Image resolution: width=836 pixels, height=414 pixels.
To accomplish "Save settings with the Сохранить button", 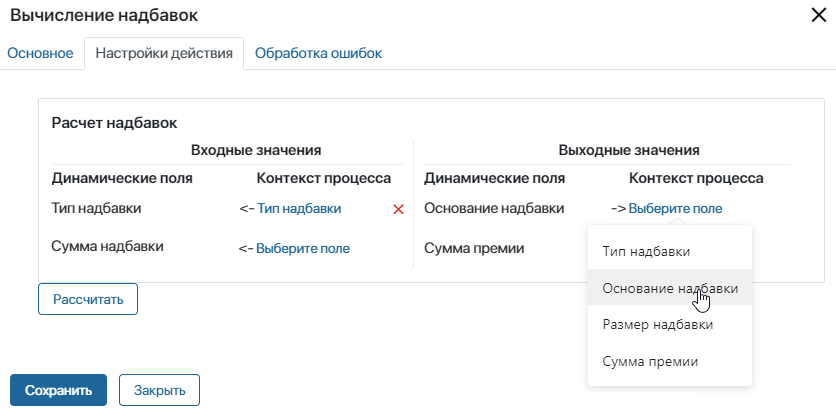I will tap(58, 390).
